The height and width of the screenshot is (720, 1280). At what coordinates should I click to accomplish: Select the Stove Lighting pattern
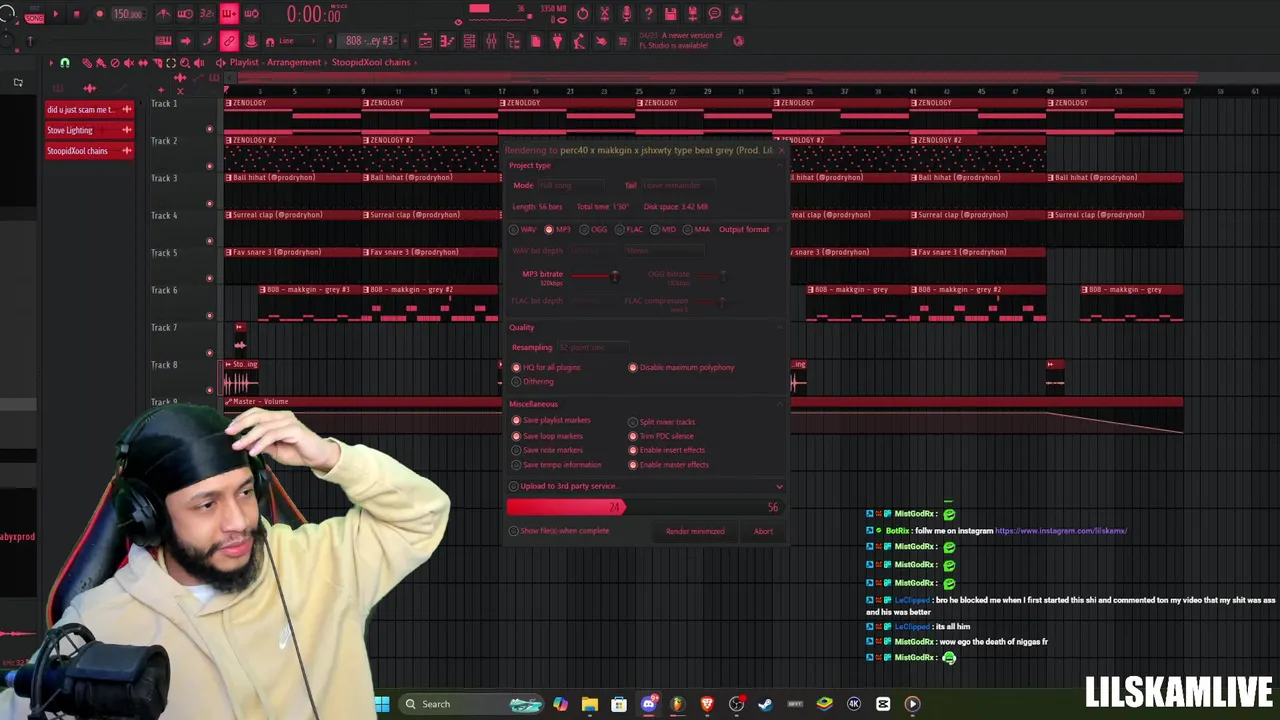pos(90,130)
